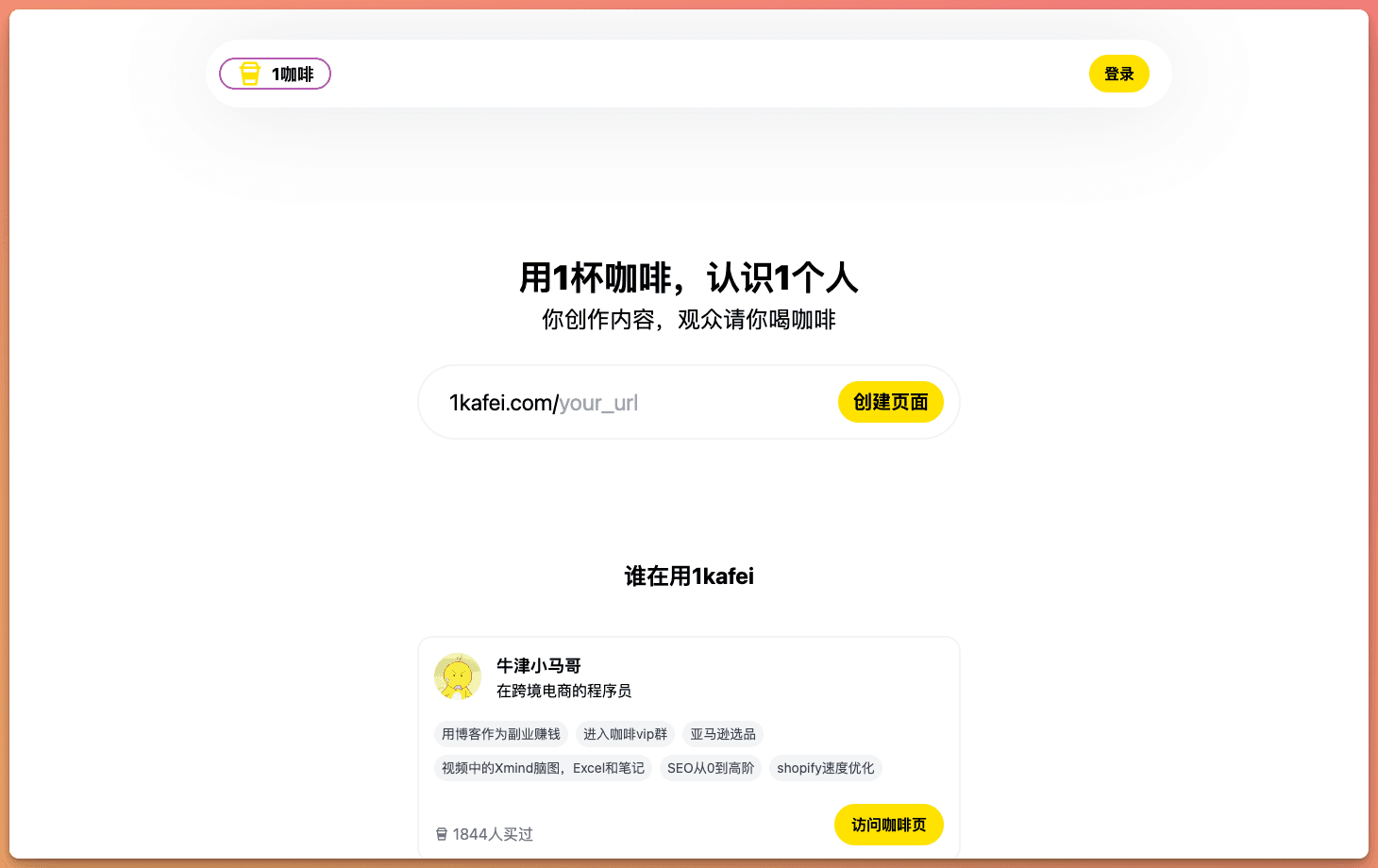Viewport: 1378px width, 868px height.
Task: Open 牛津小马哥's avatar image
Action: coord(458,676)
